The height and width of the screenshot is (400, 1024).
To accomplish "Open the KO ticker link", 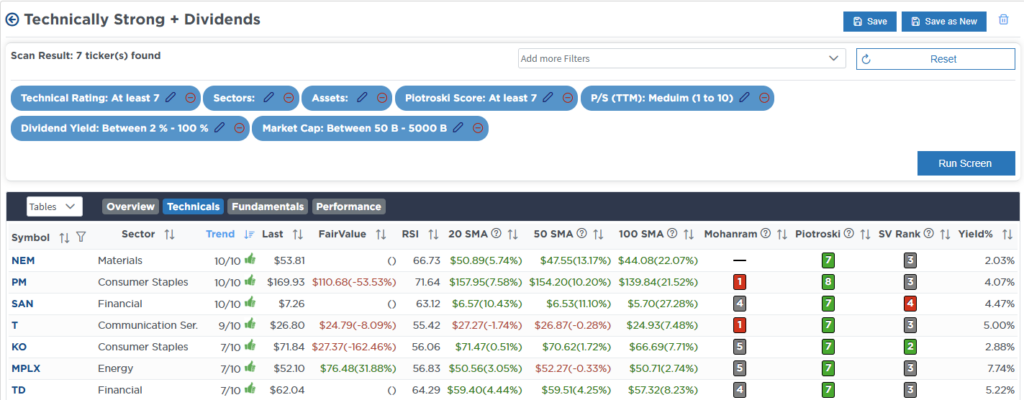I will tap(19, 347).
